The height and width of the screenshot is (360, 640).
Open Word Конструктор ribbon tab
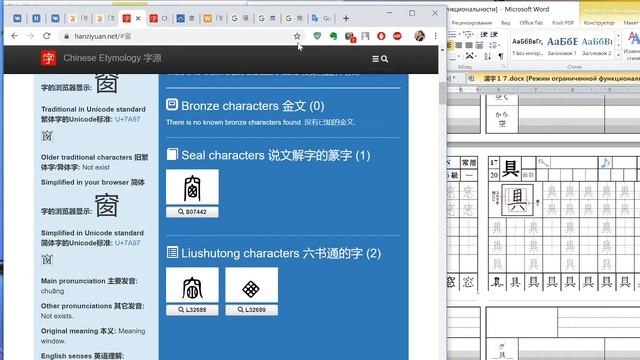click(599, 23)
